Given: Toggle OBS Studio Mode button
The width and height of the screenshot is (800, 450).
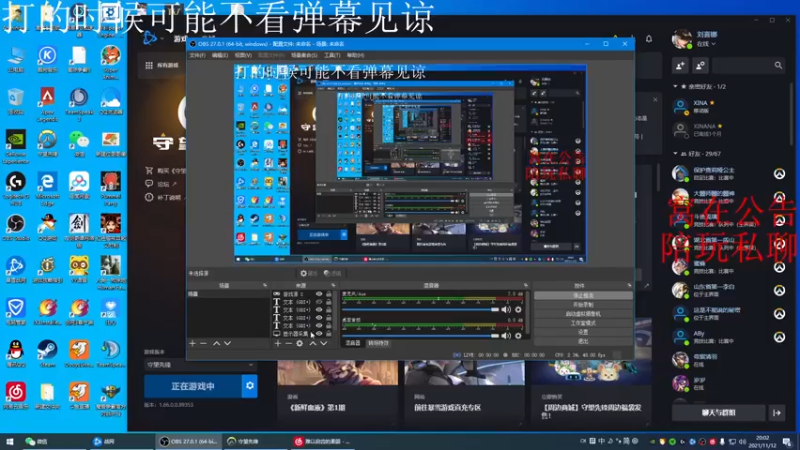Looking at the screenshot, I should [x=583, y=323].
